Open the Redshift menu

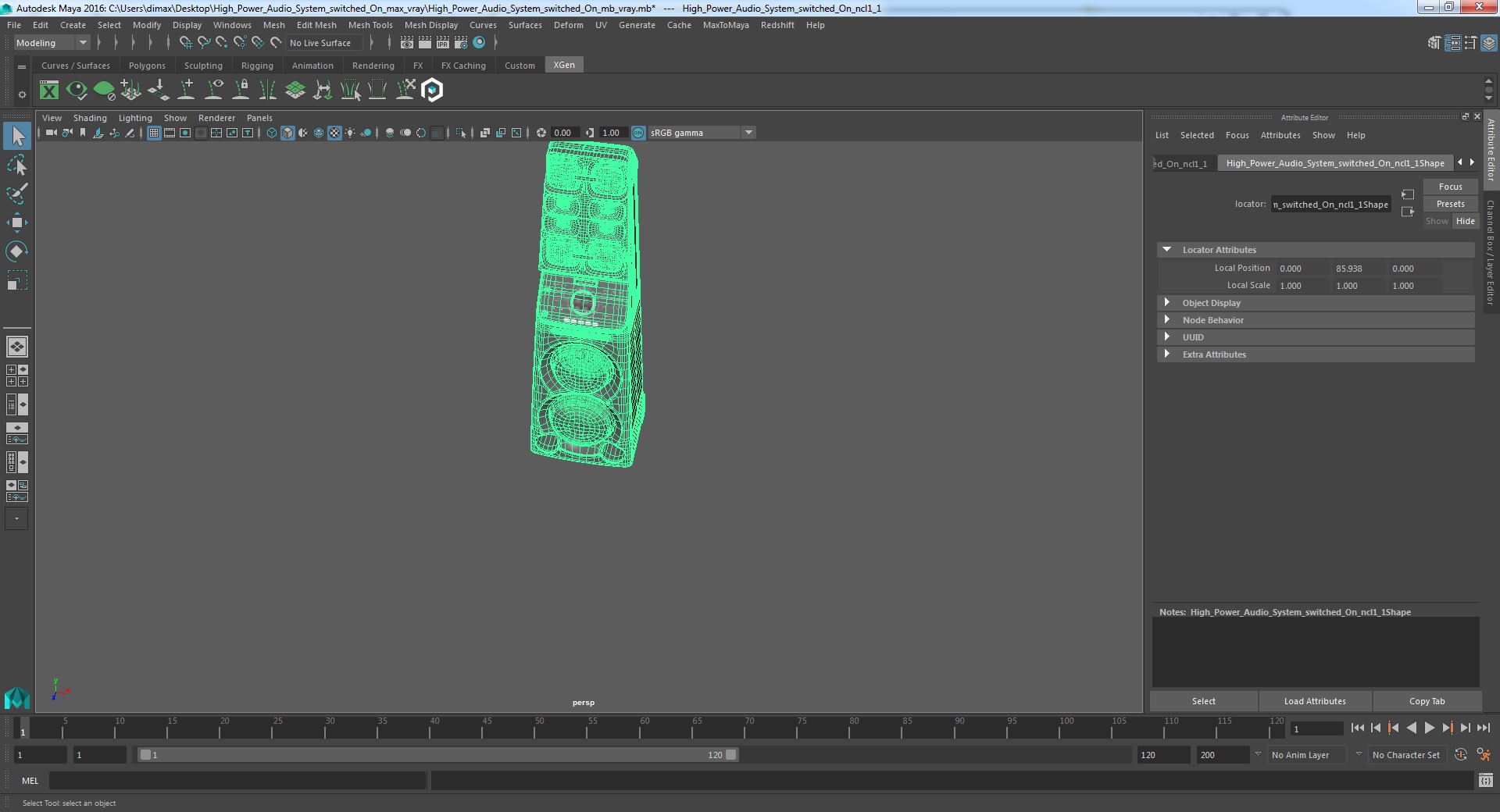pyautogui.click(x=777, y=25)
